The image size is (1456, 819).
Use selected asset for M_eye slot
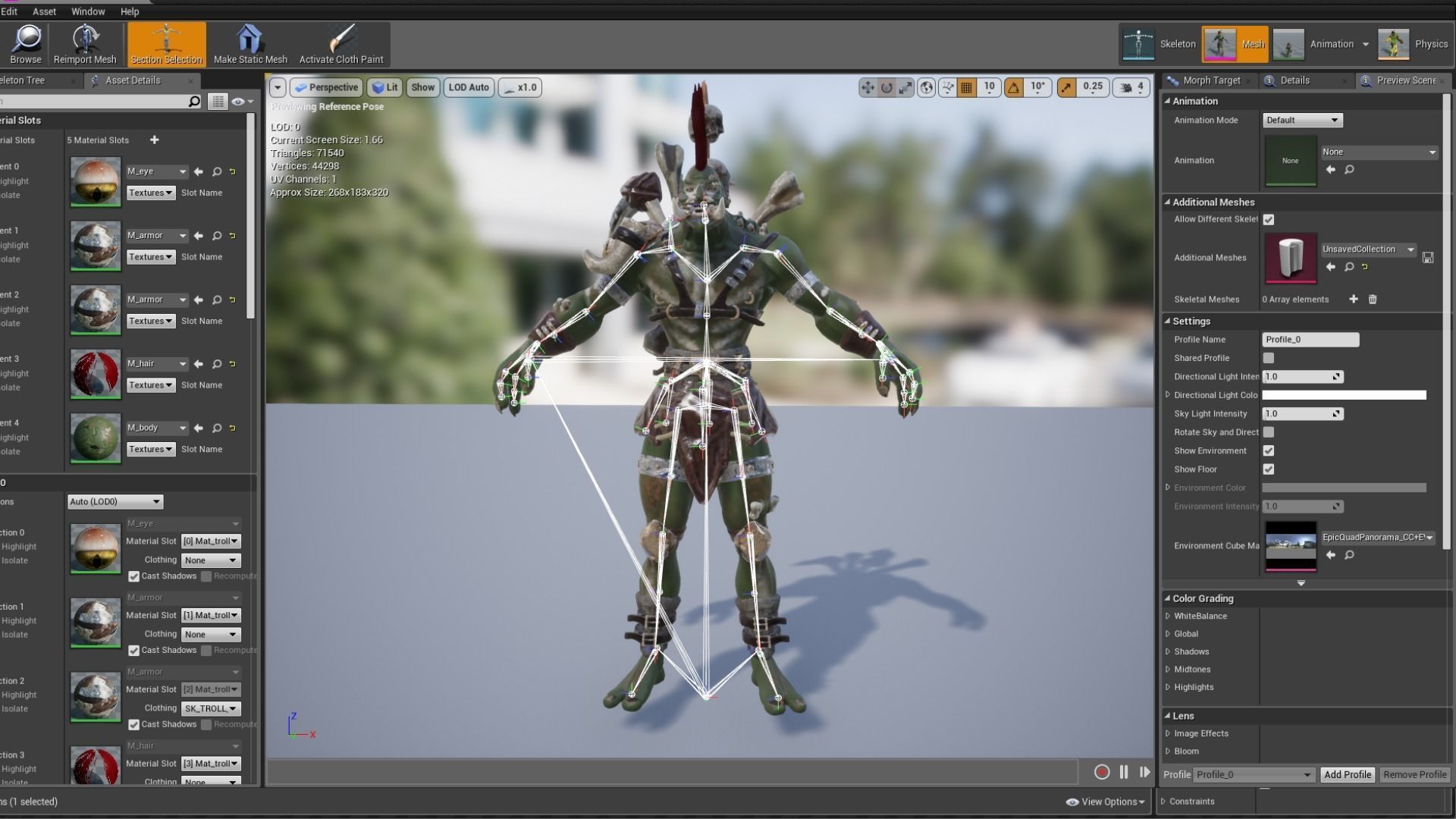pyautogui.click(x=199, y=171)
